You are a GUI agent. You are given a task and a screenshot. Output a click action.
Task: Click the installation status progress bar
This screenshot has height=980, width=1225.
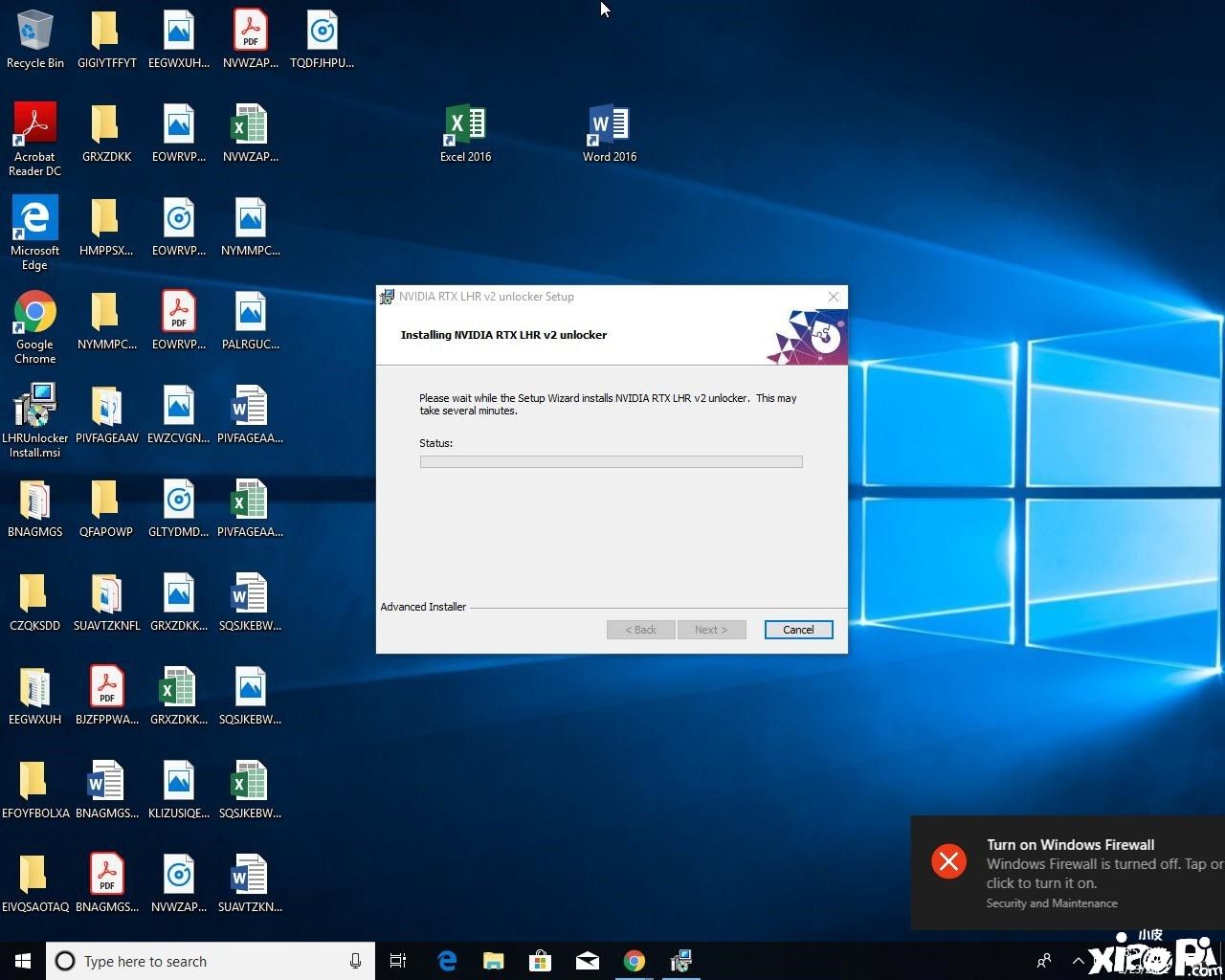[611, 461]
